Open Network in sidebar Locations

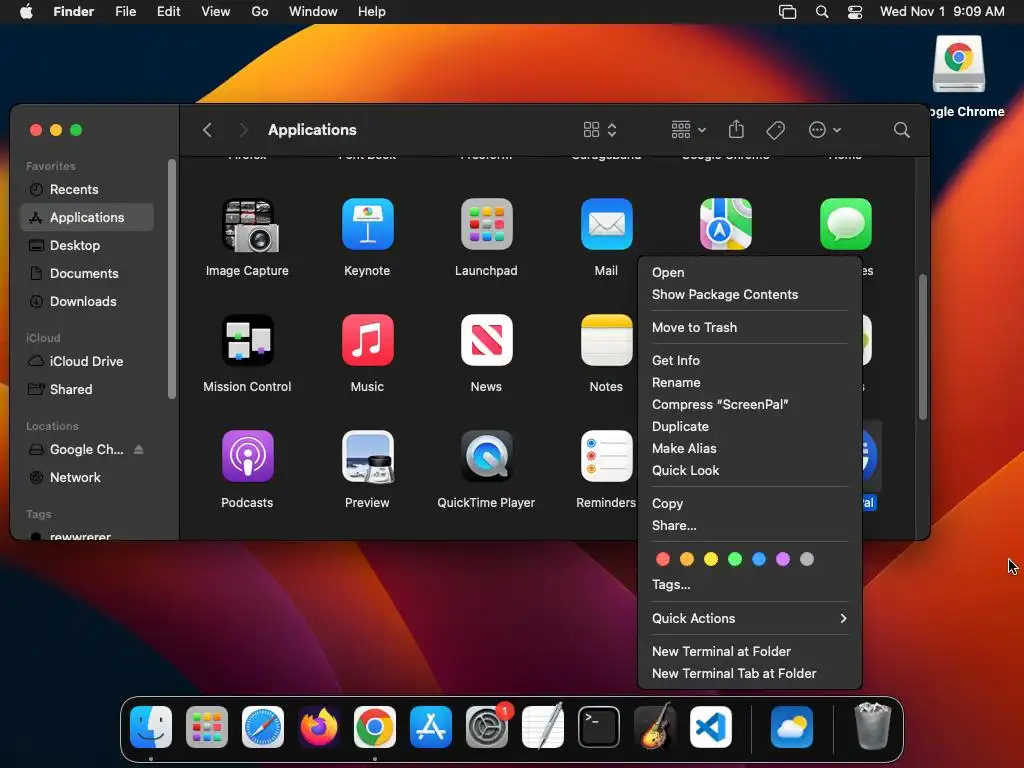tap(87, 477)
